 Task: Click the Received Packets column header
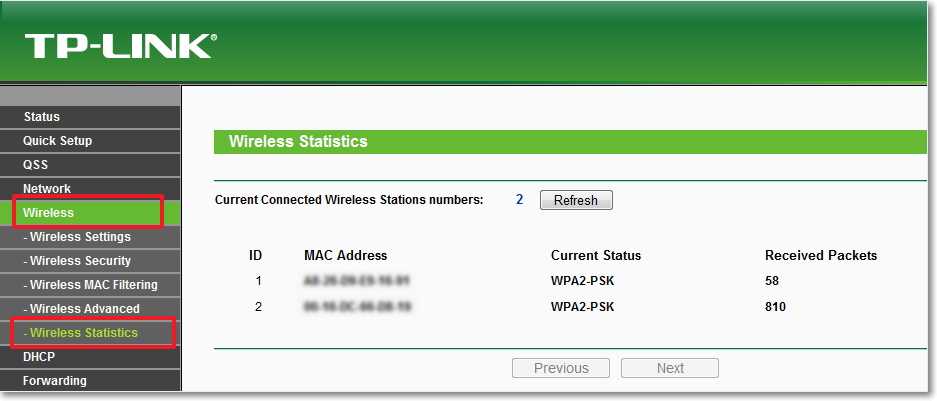point(821,255)
